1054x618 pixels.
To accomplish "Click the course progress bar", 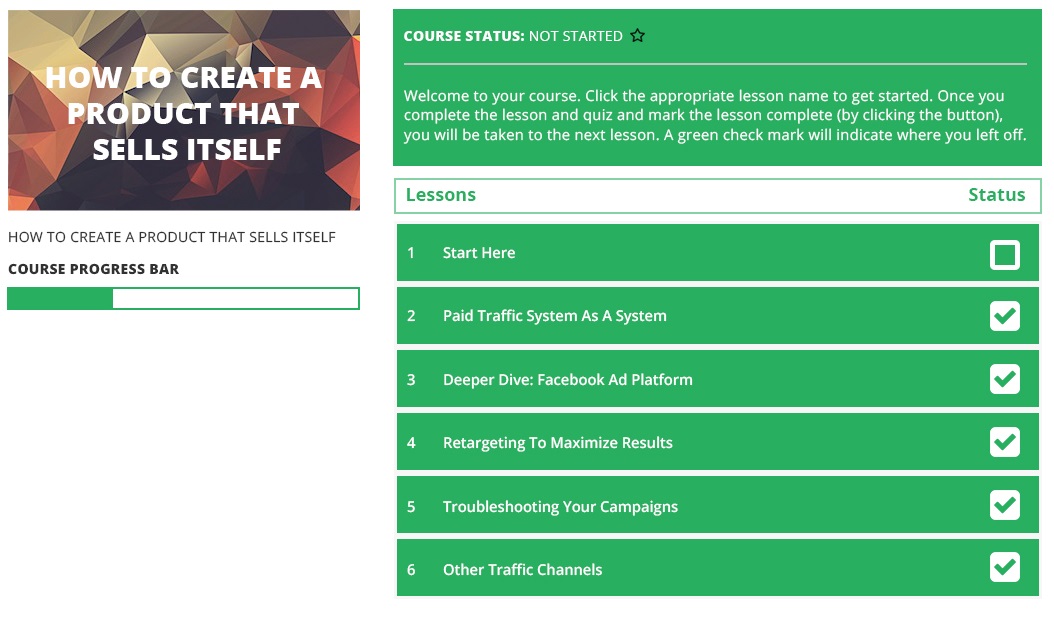I will point(183,298).
